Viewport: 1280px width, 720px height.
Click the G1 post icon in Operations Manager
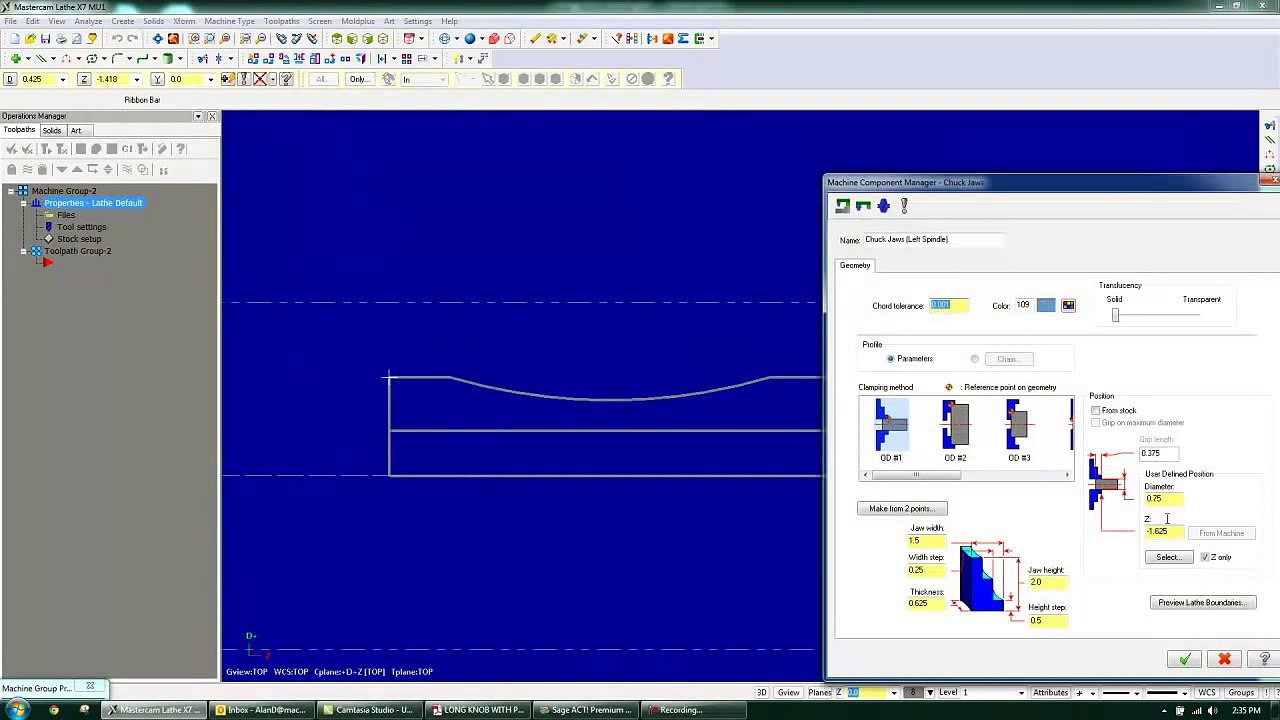(x=127, y=149)
